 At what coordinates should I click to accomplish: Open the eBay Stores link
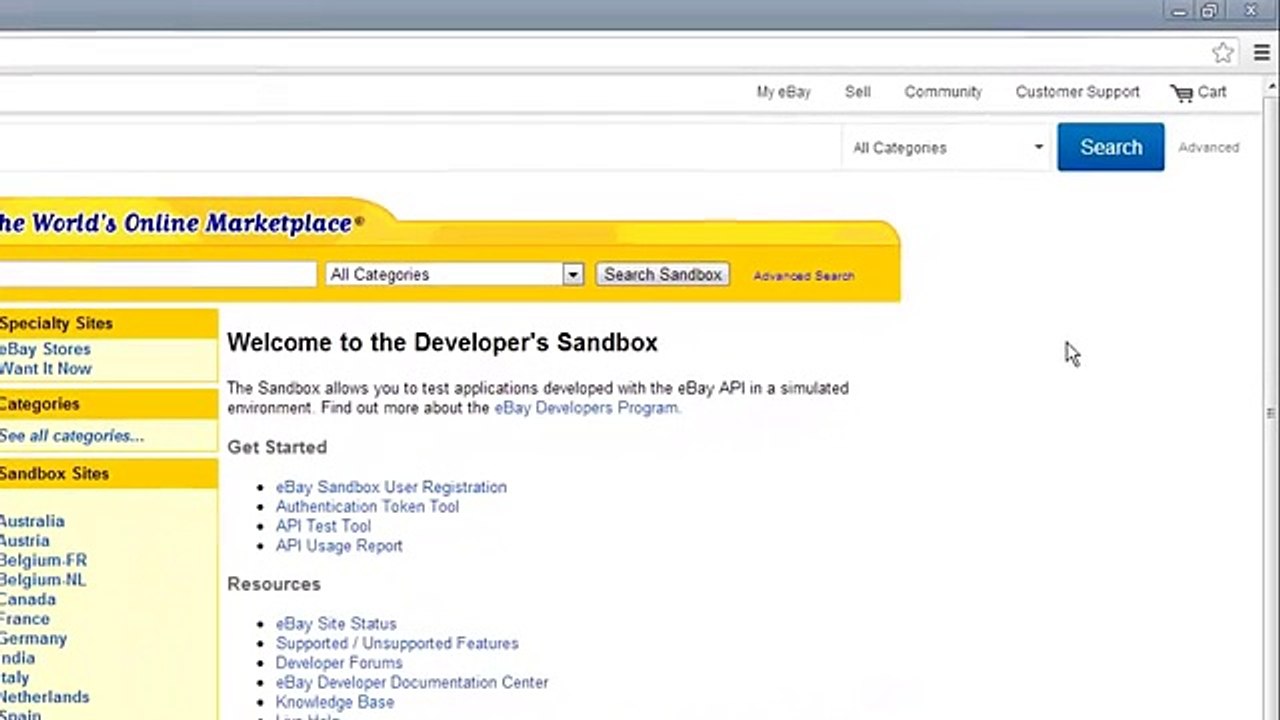(45, 349)
